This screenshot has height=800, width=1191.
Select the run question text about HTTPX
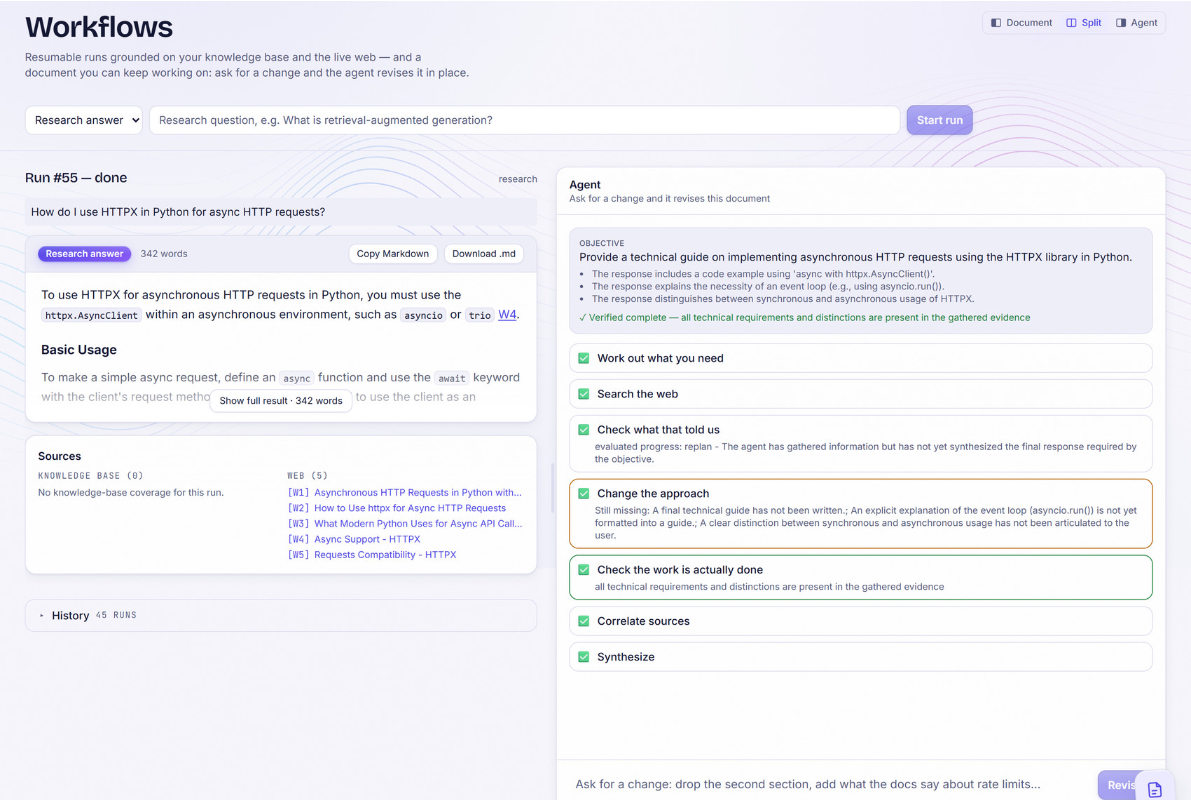178,212
